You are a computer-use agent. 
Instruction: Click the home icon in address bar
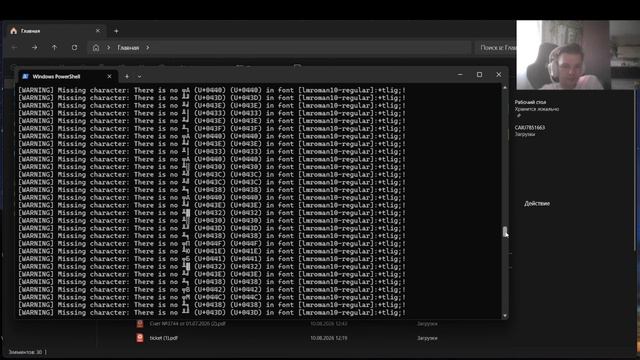96,48
